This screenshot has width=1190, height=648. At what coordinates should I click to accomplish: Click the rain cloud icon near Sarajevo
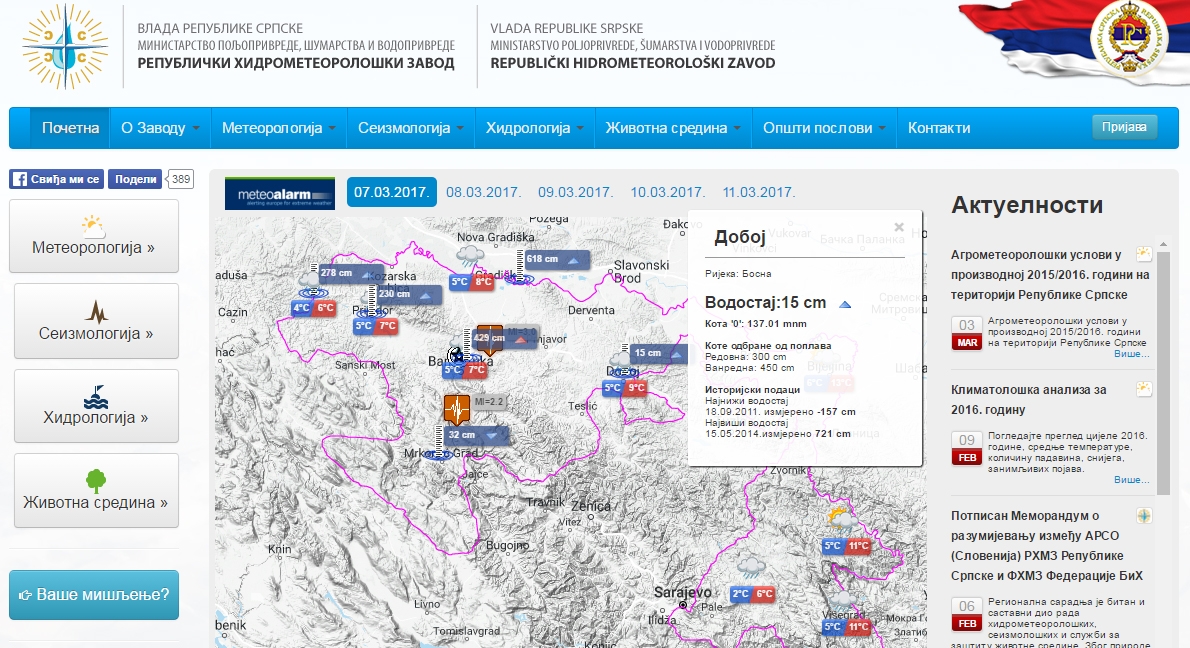tap(746, 569)
